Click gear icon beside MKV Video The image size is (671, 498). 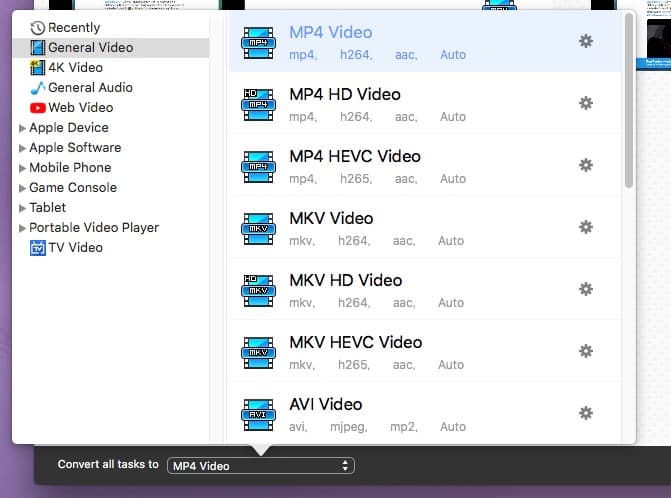click(x=586, y=227)
